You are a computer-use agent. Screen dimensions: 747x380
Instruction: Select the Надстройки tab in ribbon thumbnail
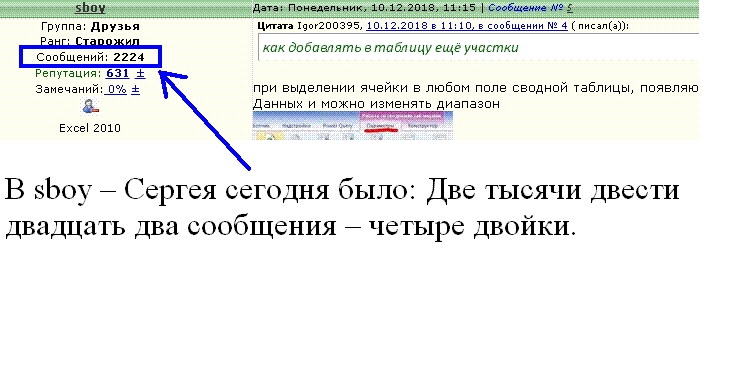click(296, 126)
